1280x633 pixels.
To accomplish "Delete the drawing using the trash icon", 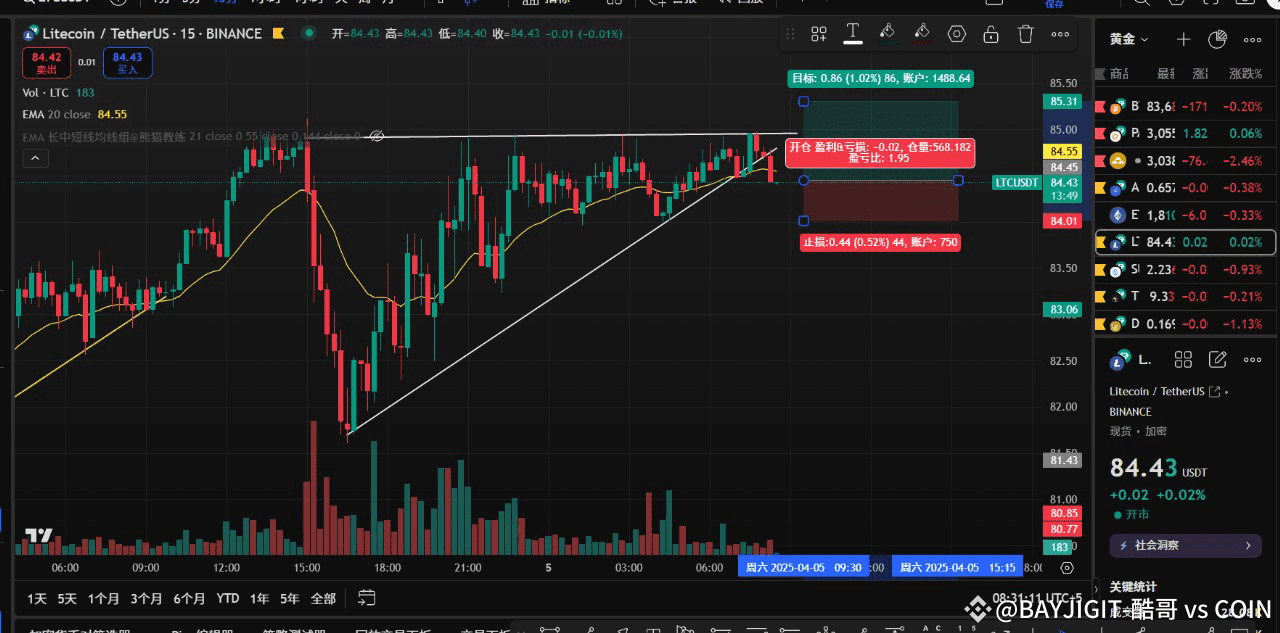I will [1024, 34].
